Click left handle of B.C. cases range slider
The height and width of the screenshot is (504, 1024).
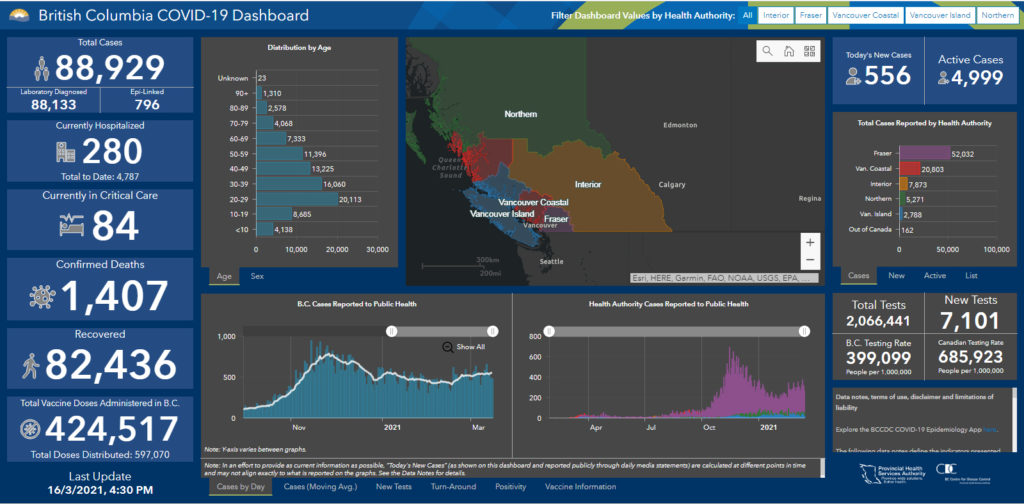(392, 331)
